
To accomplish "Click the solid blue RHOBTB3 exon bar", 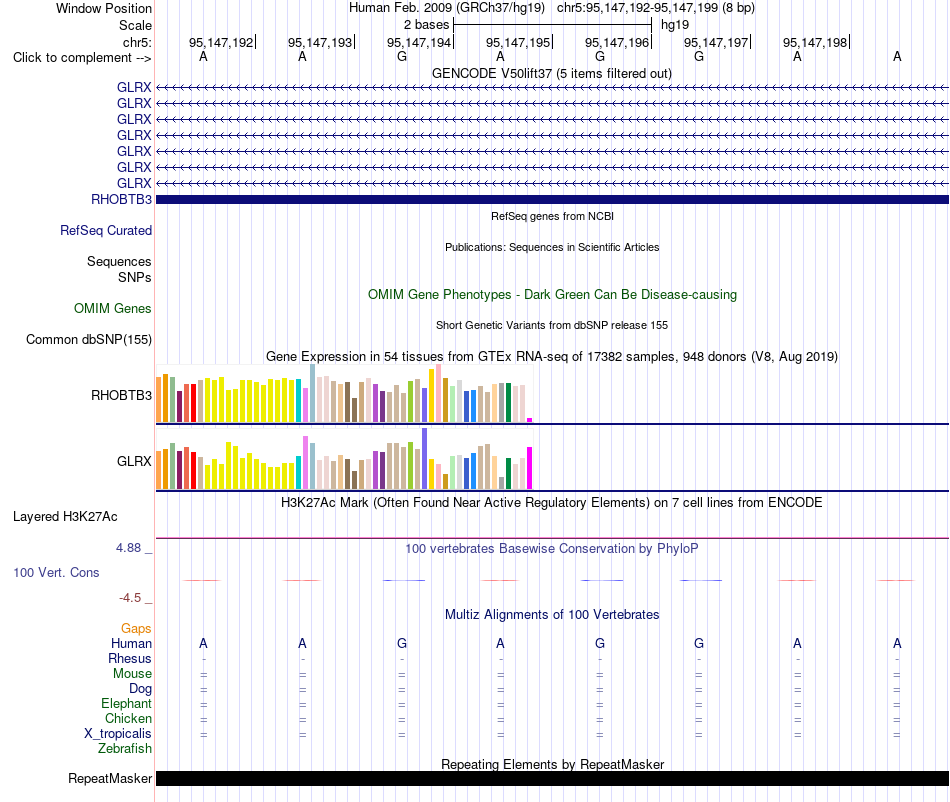I will coord(552,199).
